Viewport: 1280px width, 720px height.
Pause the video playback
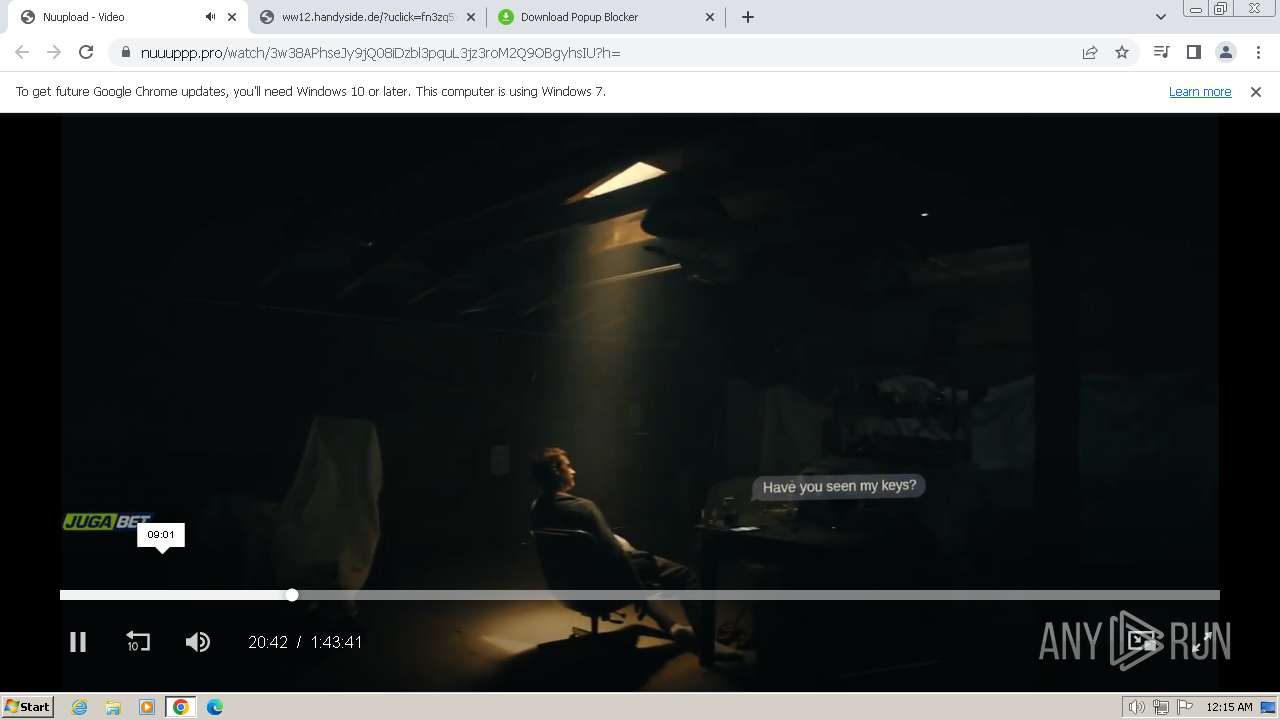click(x=78, y=642)
